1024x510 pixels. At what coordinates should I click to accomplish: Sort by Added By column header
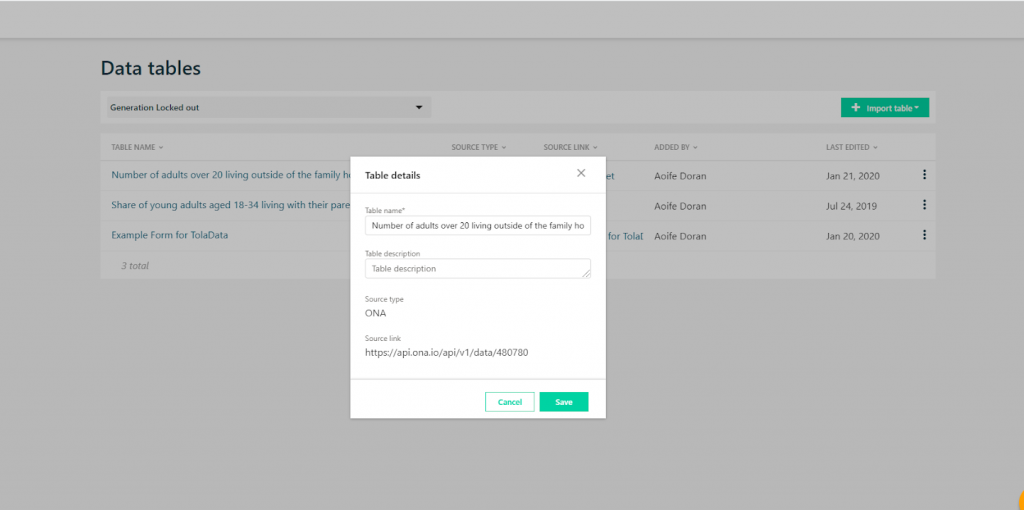(x=676, y=148)
